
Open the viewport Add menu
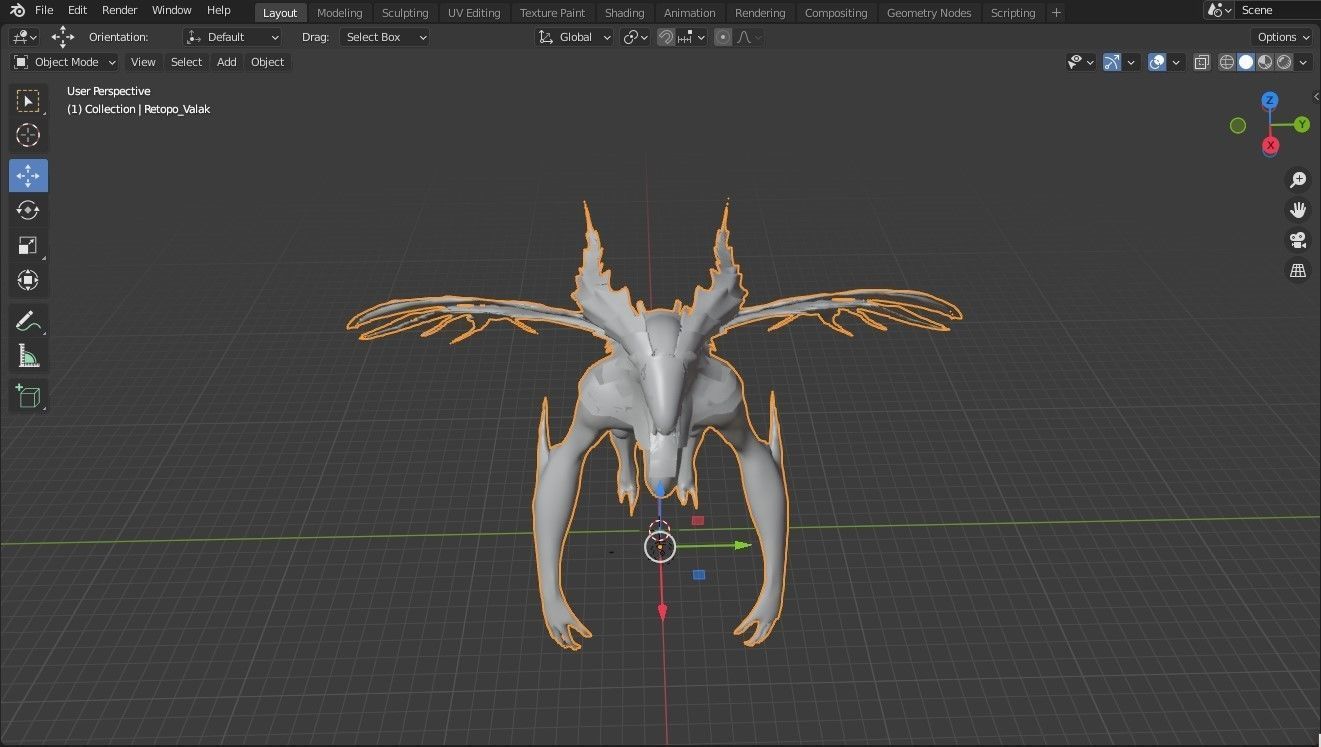click(227, 62)
